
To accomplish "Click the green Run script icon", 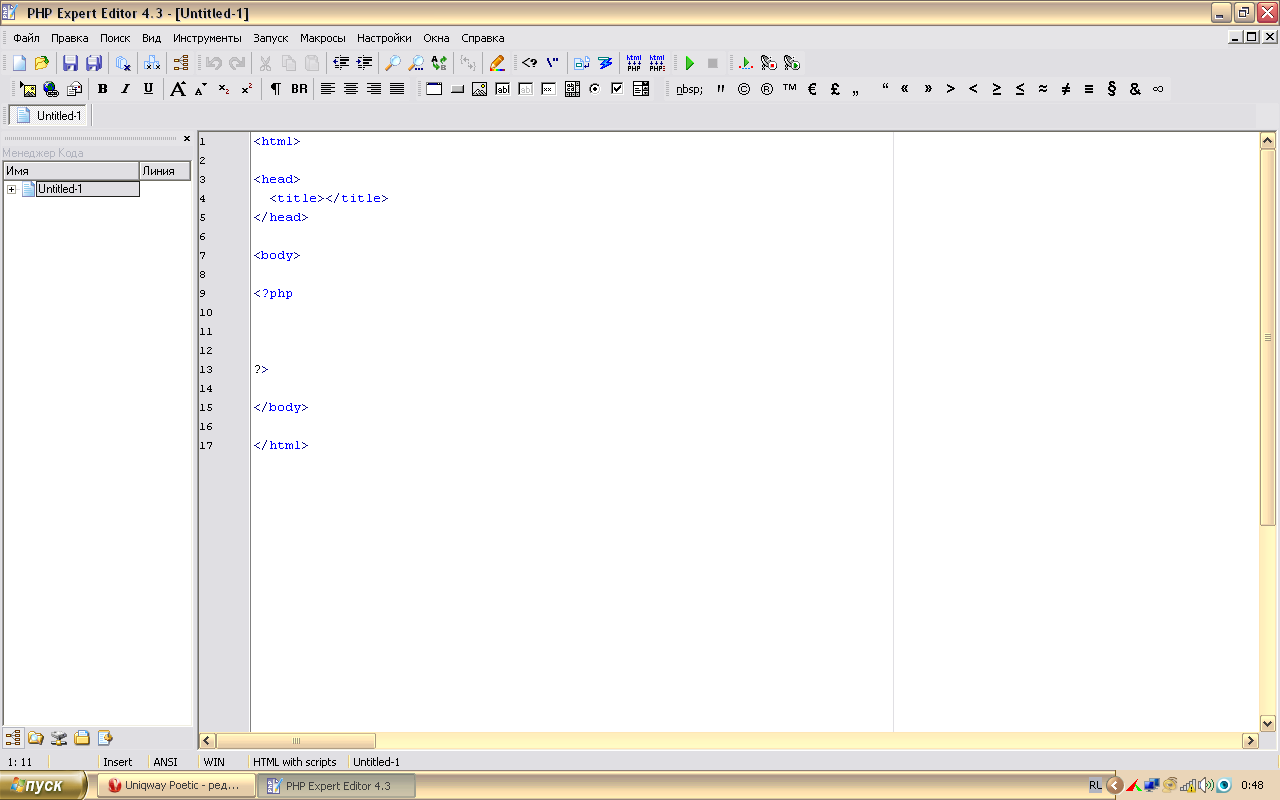I will coord(689,63).
